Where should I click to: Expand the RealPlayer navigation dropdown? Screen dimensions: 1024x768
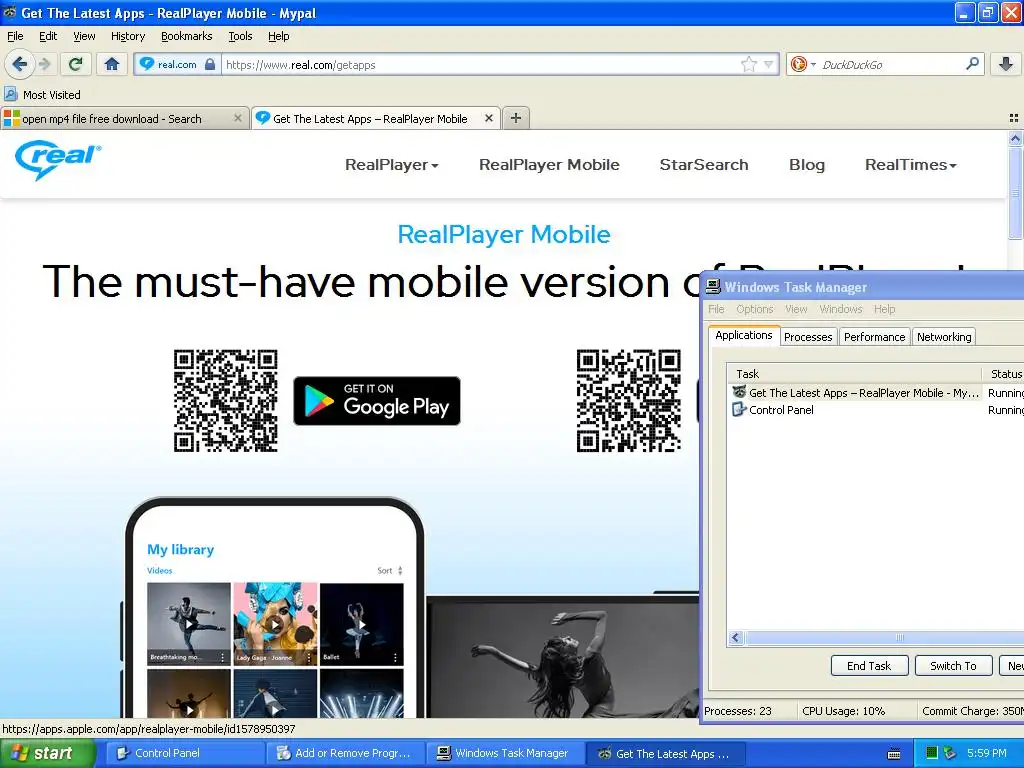click(x=391, y=165)
